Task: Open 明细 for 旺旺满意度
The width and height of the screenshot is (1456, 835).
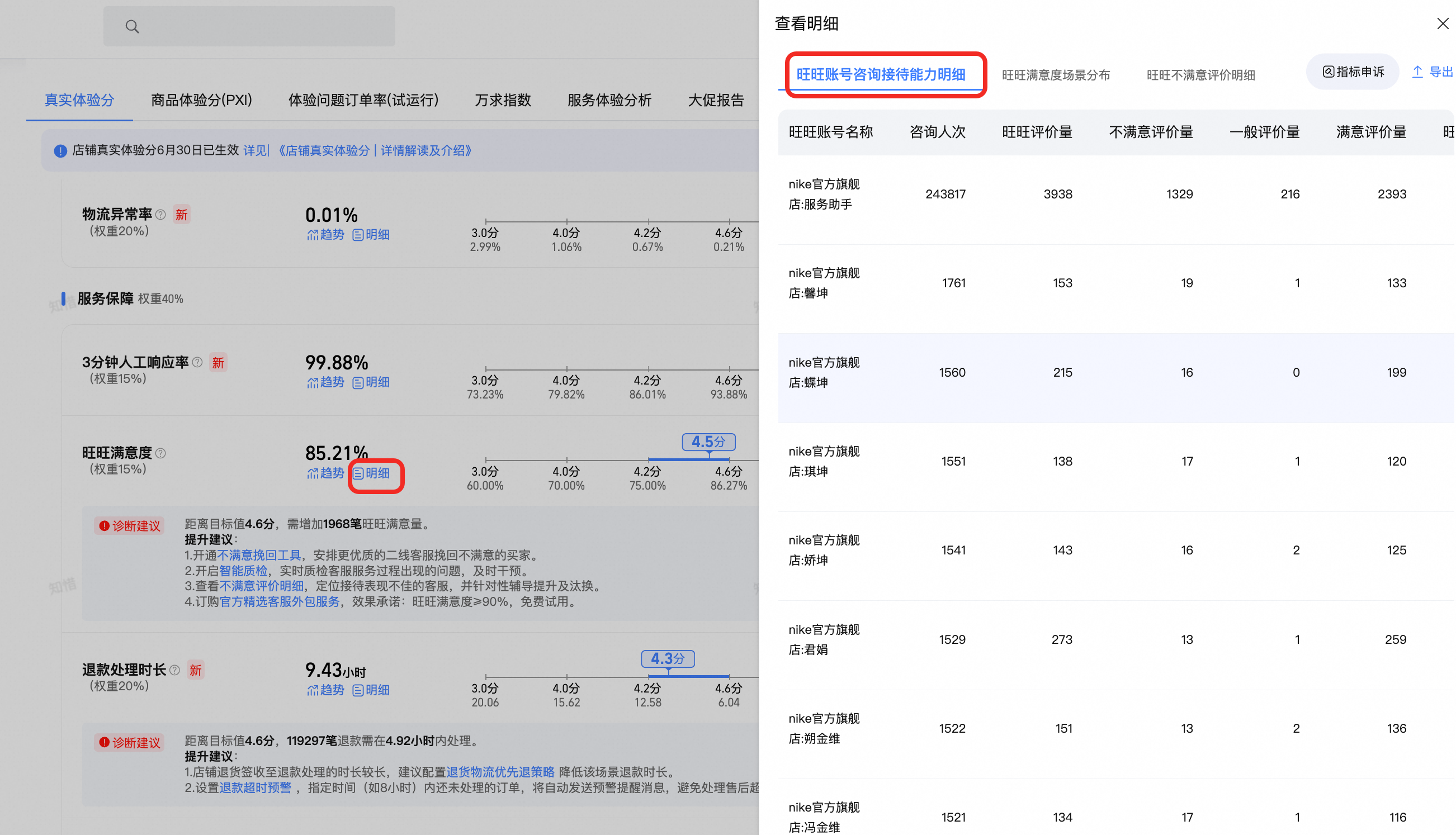Action: pos(371,473)
